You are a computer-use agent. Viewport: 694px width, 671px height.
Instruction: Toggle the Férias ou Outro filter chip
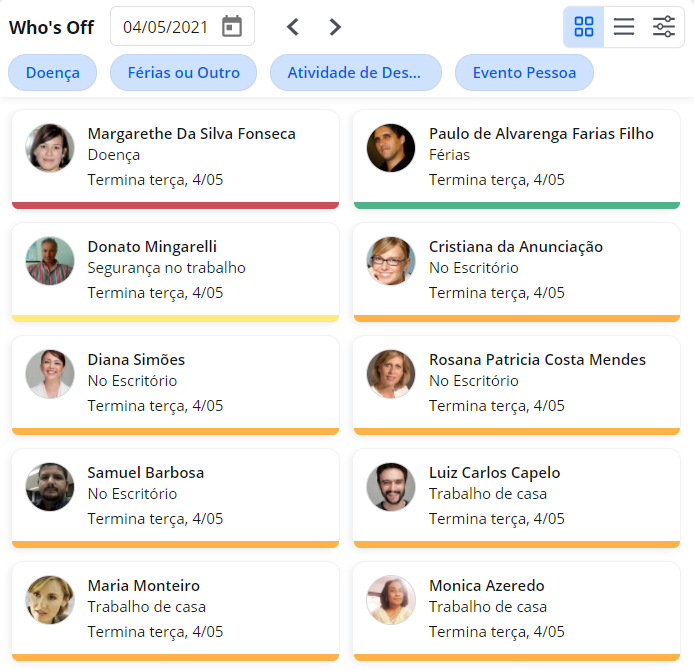pyautogui.click(x=184, y=73)
